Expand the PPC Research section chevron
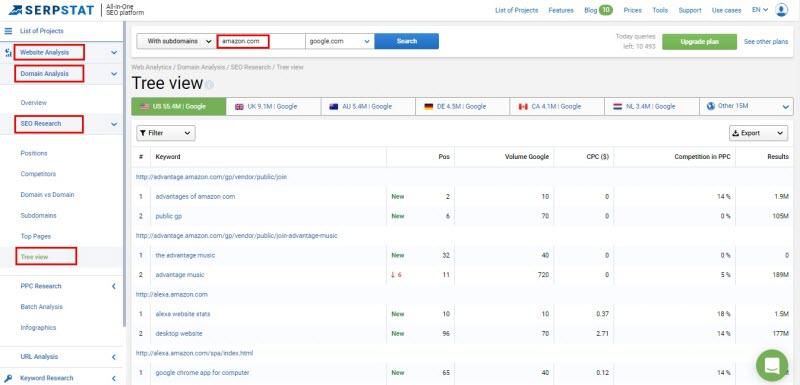The width and height of the screenshot is (800, 385). tap(114, 287)
